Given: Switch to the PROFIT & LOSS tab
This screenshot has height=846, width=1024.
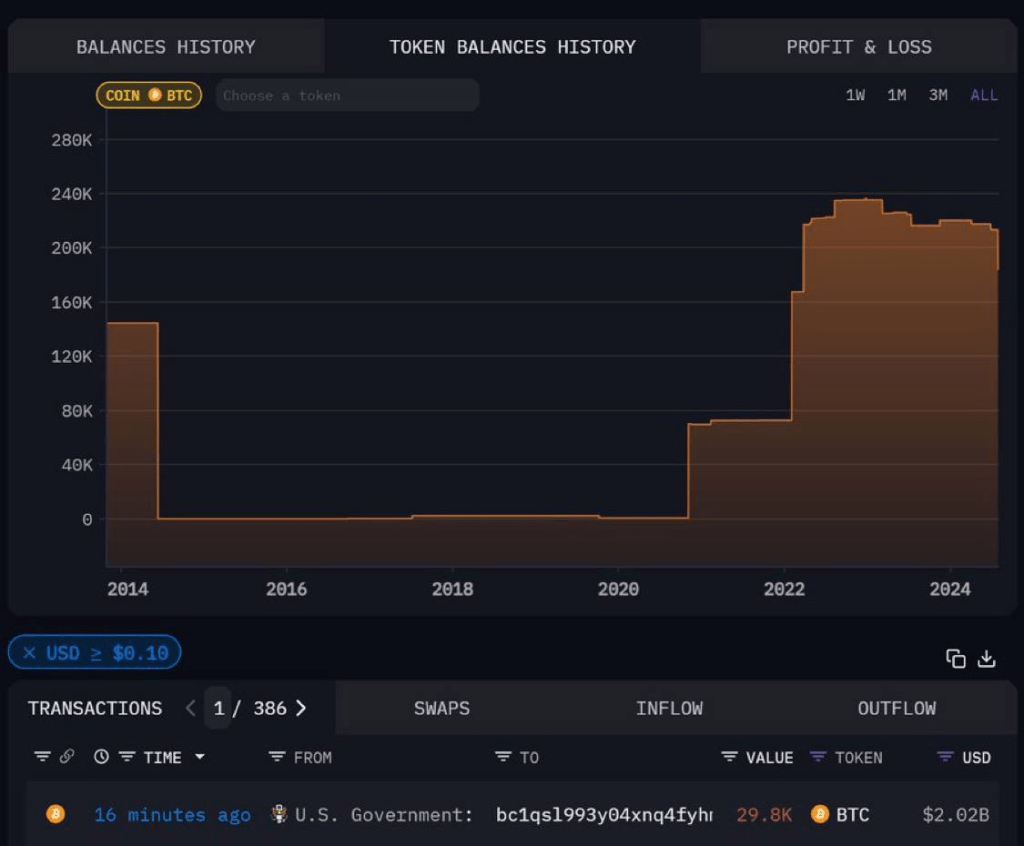Looking at the screenshot, I should click(858, 47).
